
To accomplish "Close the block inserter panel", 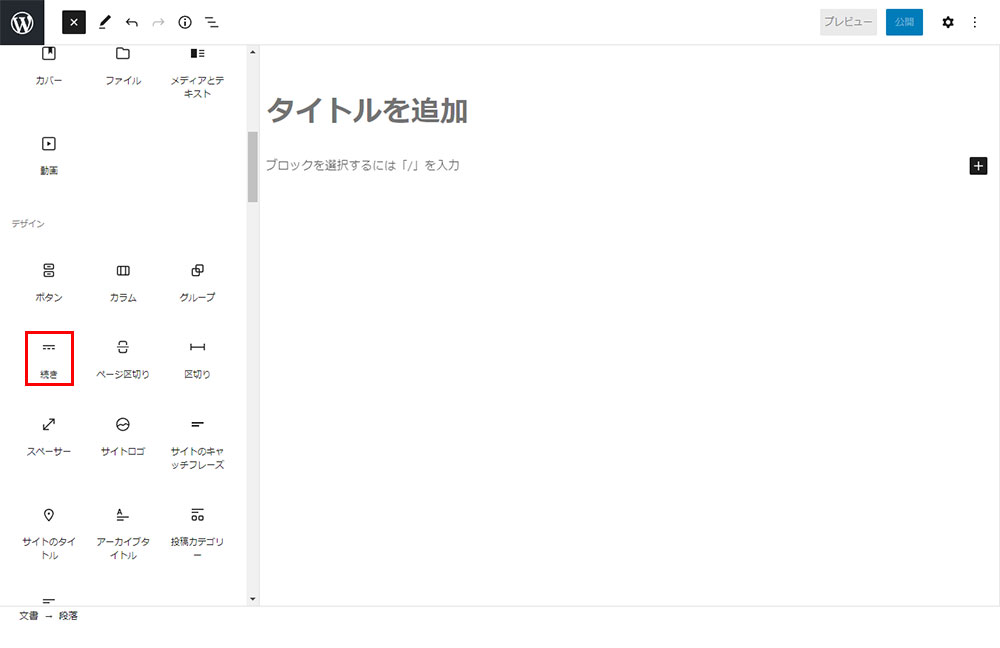I will [x=74, y=22].
